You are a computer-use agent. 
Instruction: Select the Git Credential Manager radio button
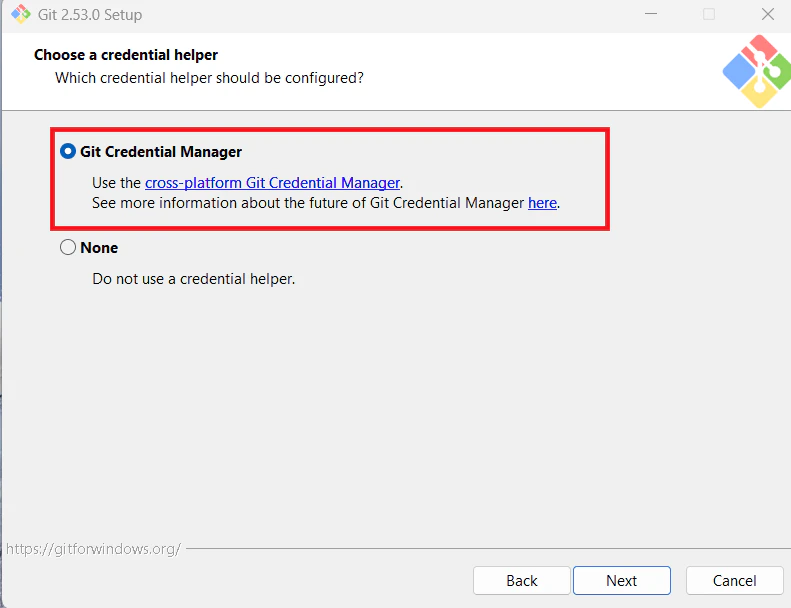pos(68,152)
